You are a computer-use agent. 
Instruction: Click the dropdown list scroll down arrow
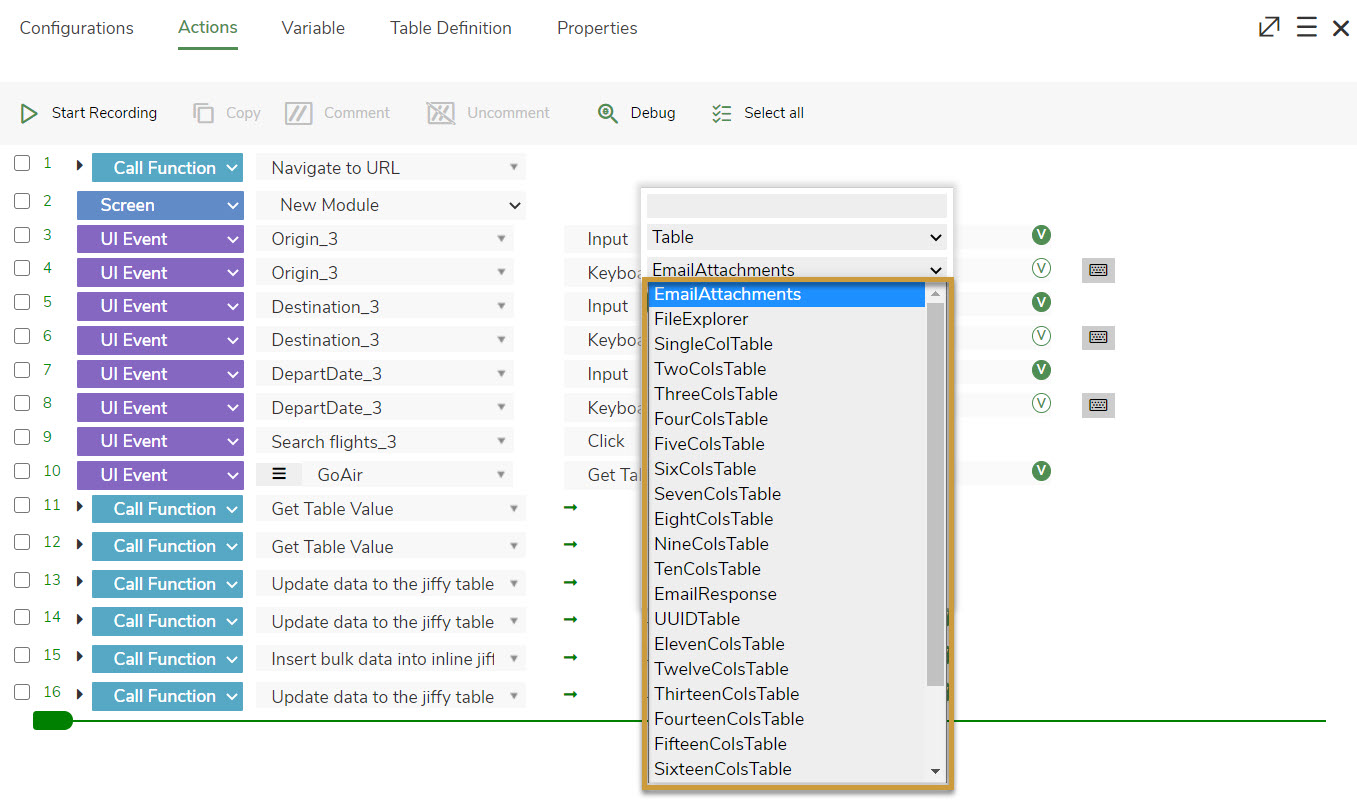936,771
